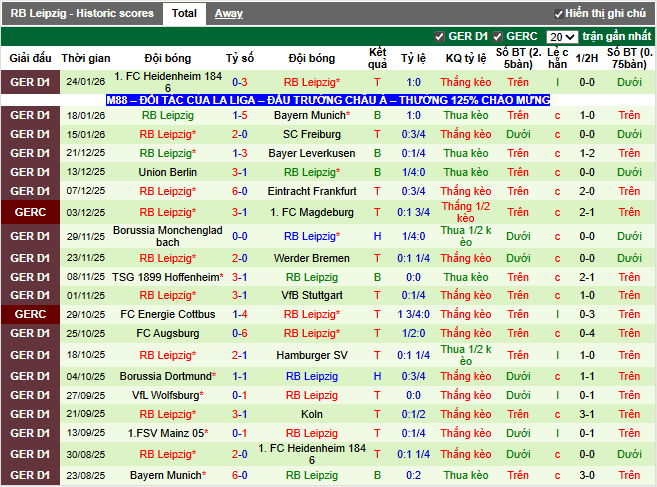Click the 2-1 score against Hamburger SV

240,355
